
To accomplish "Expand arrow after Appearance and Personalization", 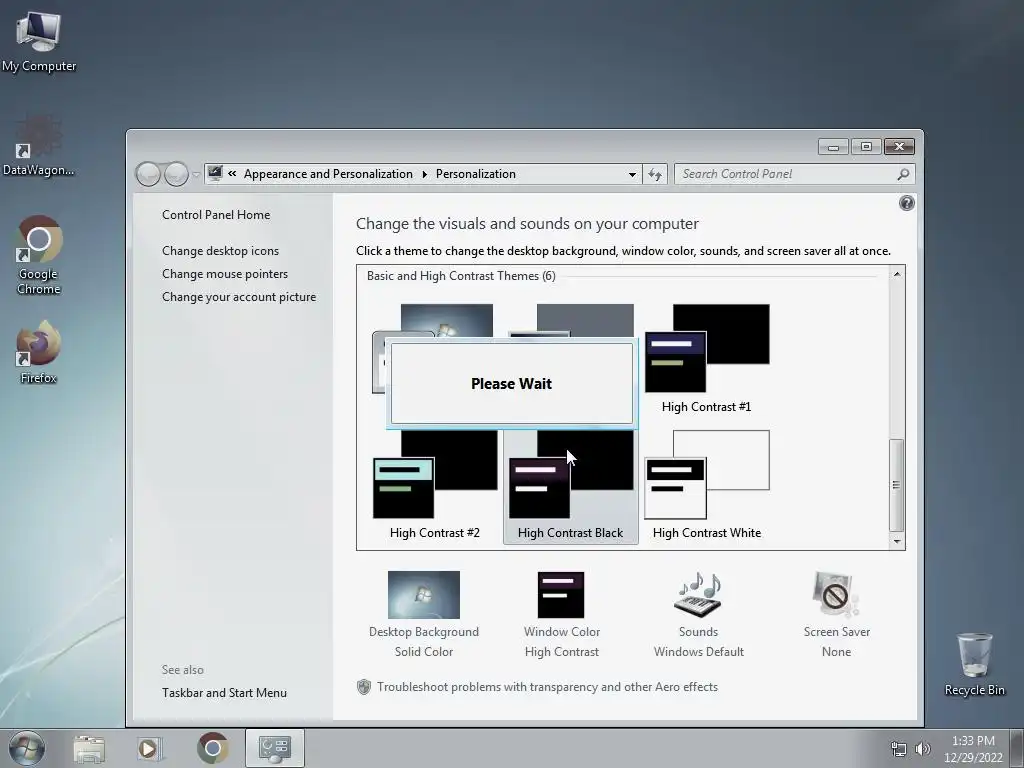I will 424,174.
